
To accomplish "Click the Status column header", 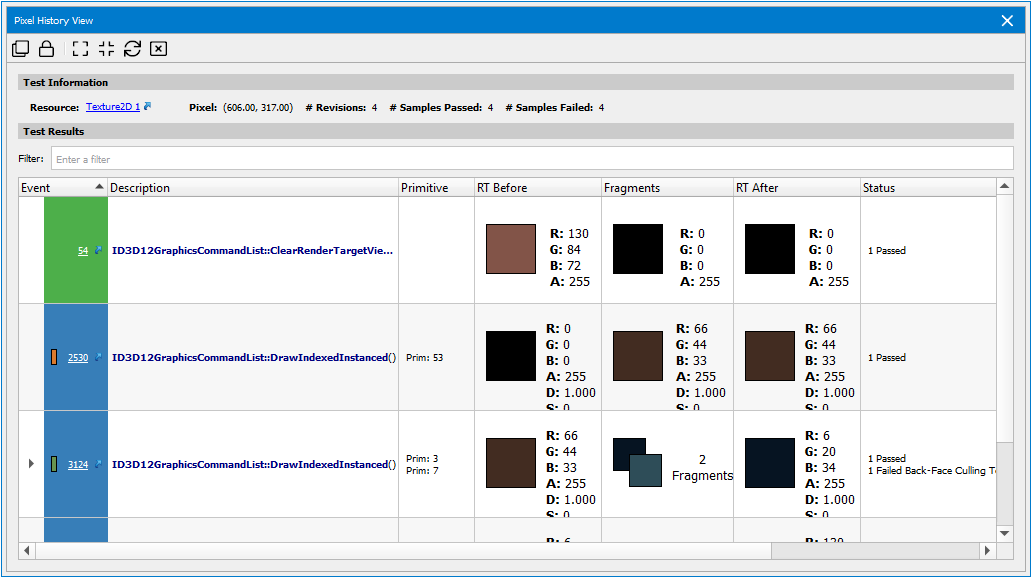I will pyautogui.click(x=926, y=187).
